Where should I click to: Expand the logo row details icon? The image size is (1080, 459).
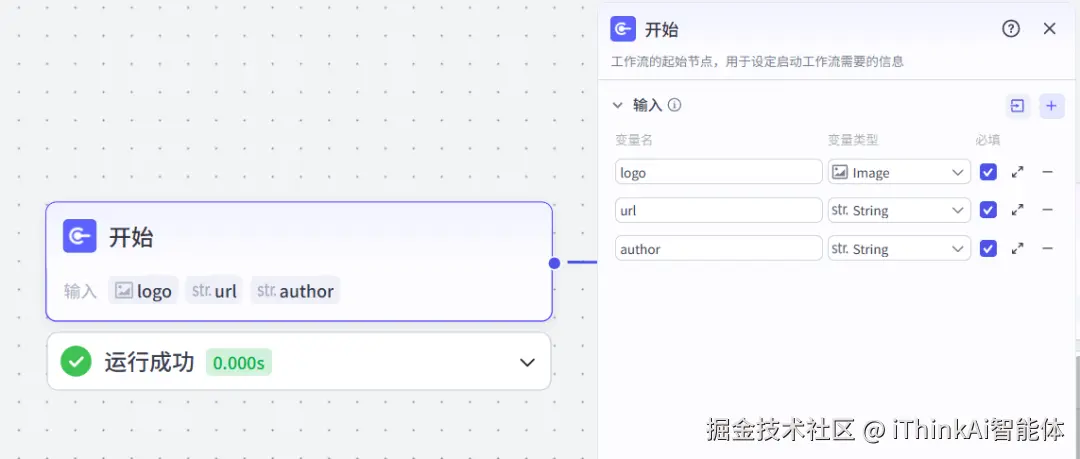point(1017,172)
